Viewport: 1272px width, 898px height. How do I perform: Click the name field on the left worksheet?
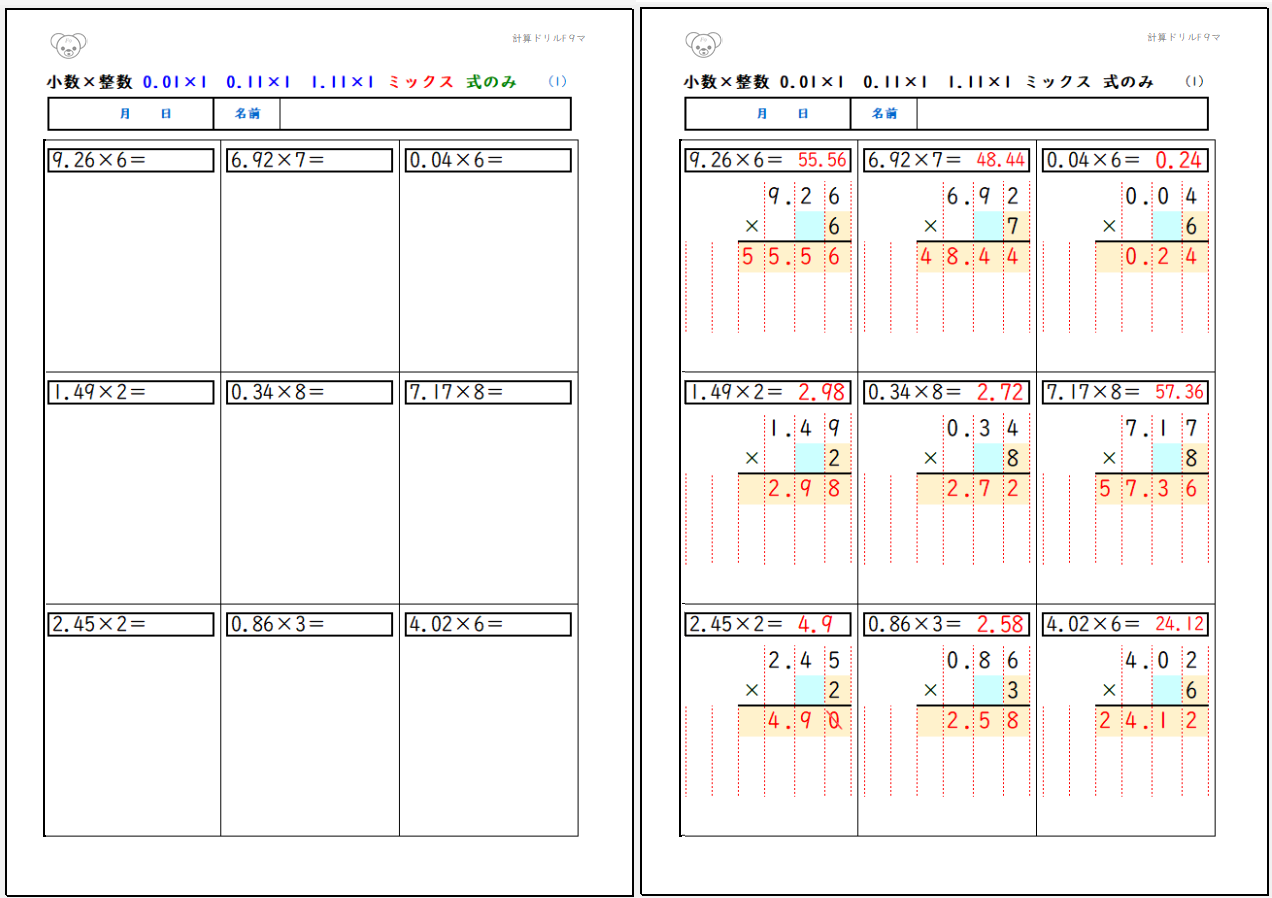424,114
